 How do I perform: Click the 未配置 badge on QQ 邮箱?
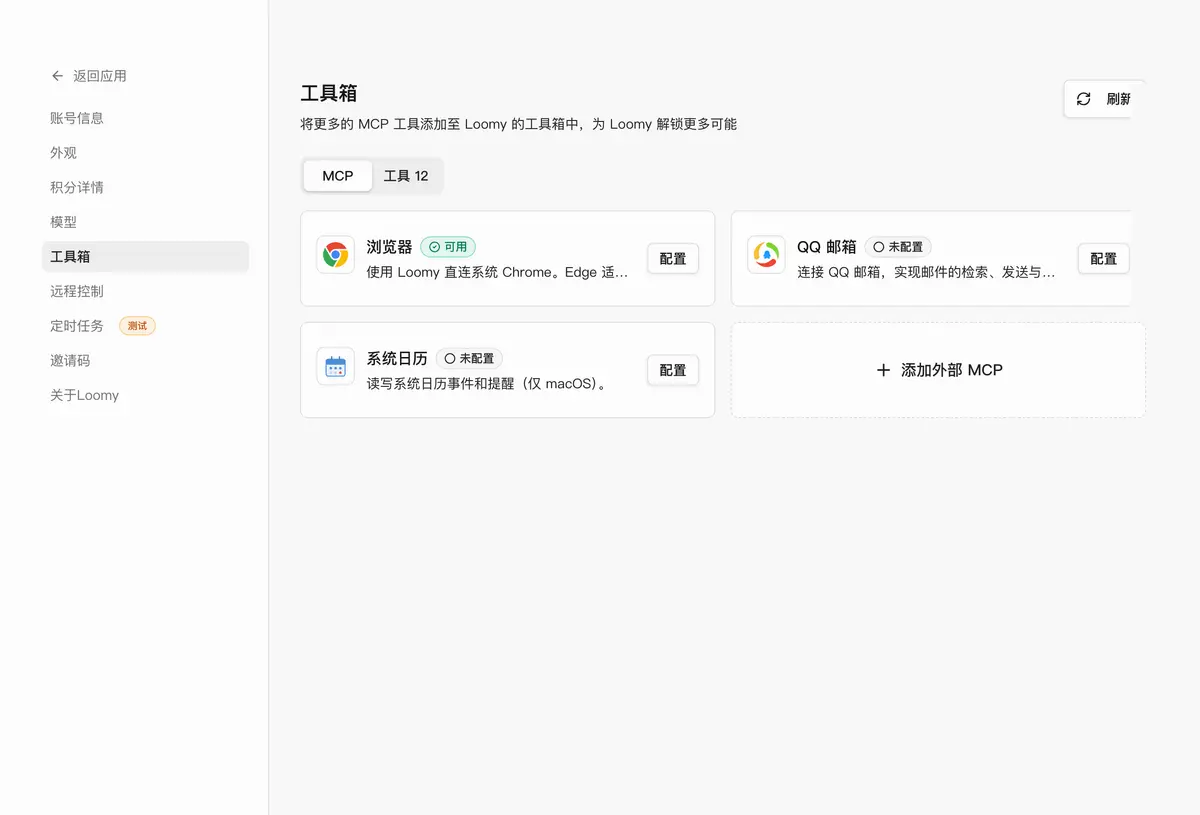click(x=898, y=247)
